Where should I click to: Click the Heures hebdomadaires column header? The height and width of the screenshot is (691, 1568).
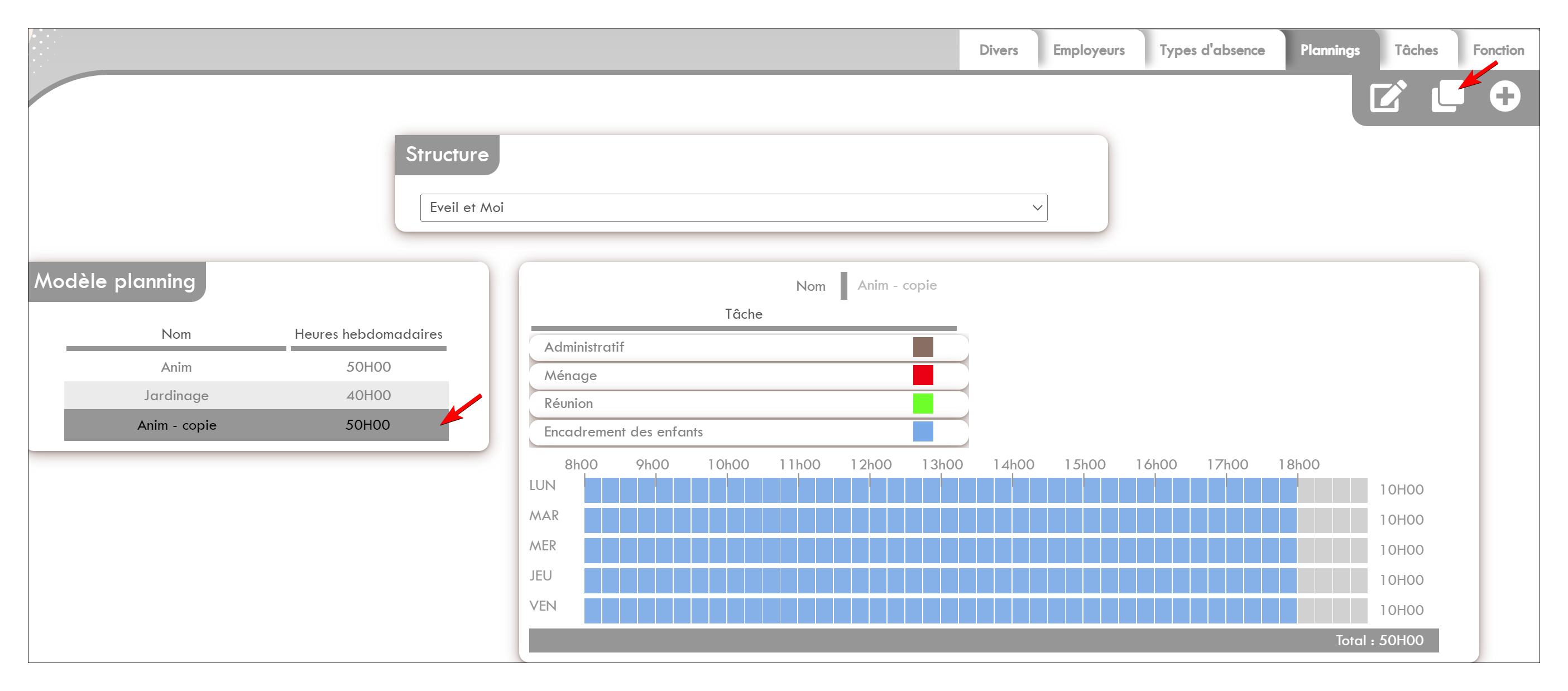[368, 334]
